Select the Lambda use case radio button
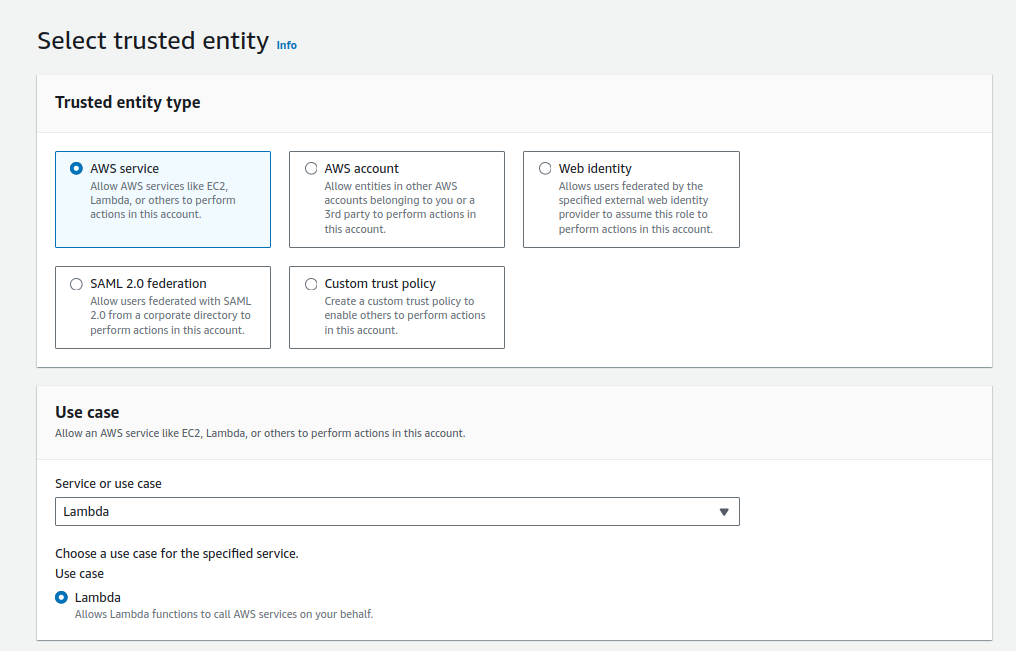The width and height of the screenshot is (1016, 651). (62, 597)
